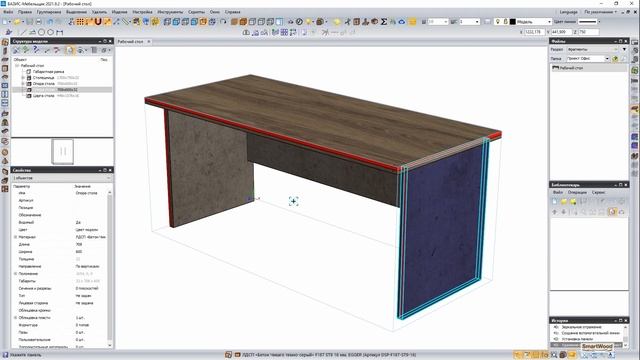Open the Справка menu

[x=233, y=12]
